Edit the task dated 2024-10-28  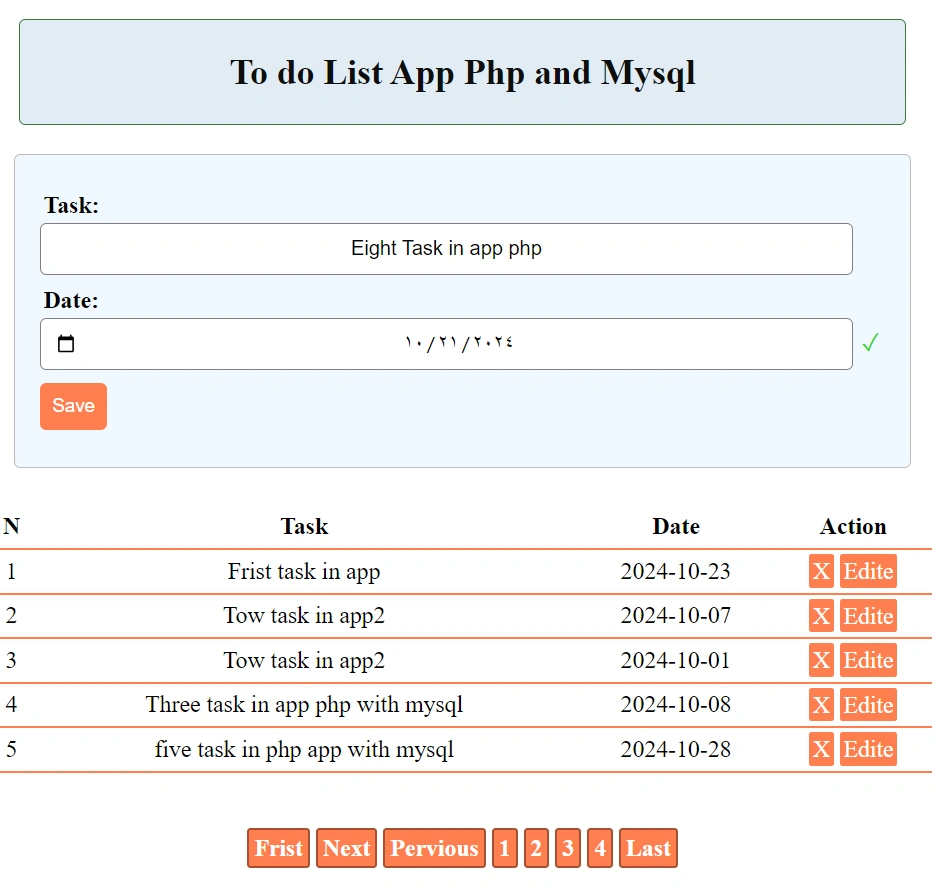point(868,749)
